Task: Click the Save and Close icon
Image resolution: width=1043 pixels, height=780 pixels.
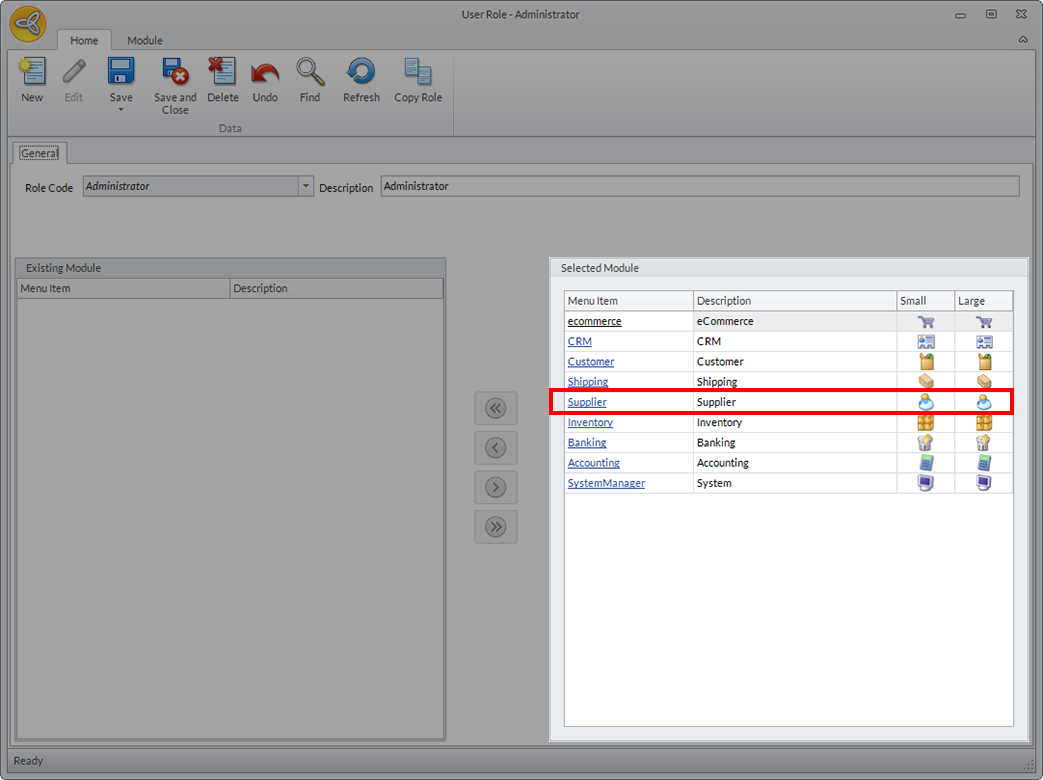Action: [175, 73]
